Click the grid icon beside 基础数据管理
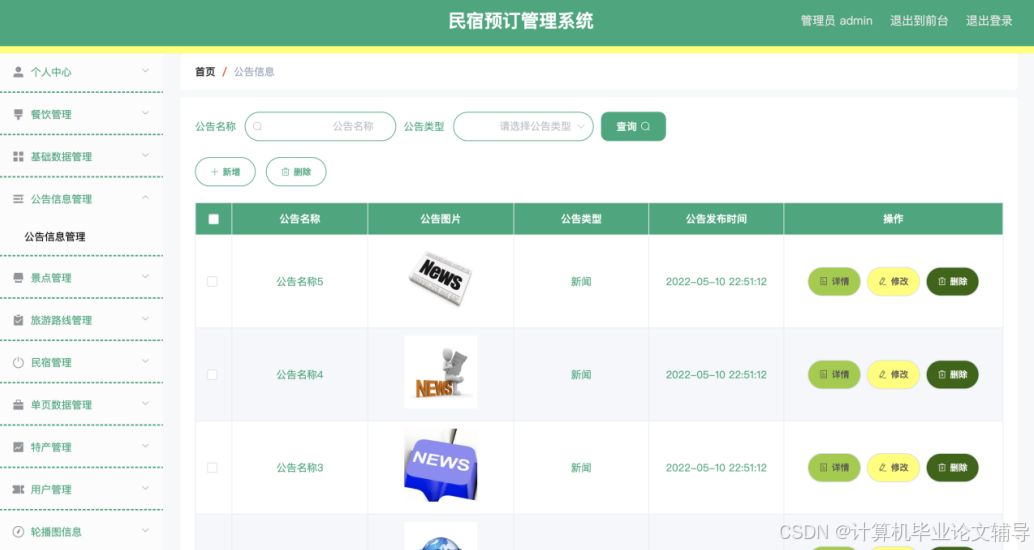 point(18,156)
